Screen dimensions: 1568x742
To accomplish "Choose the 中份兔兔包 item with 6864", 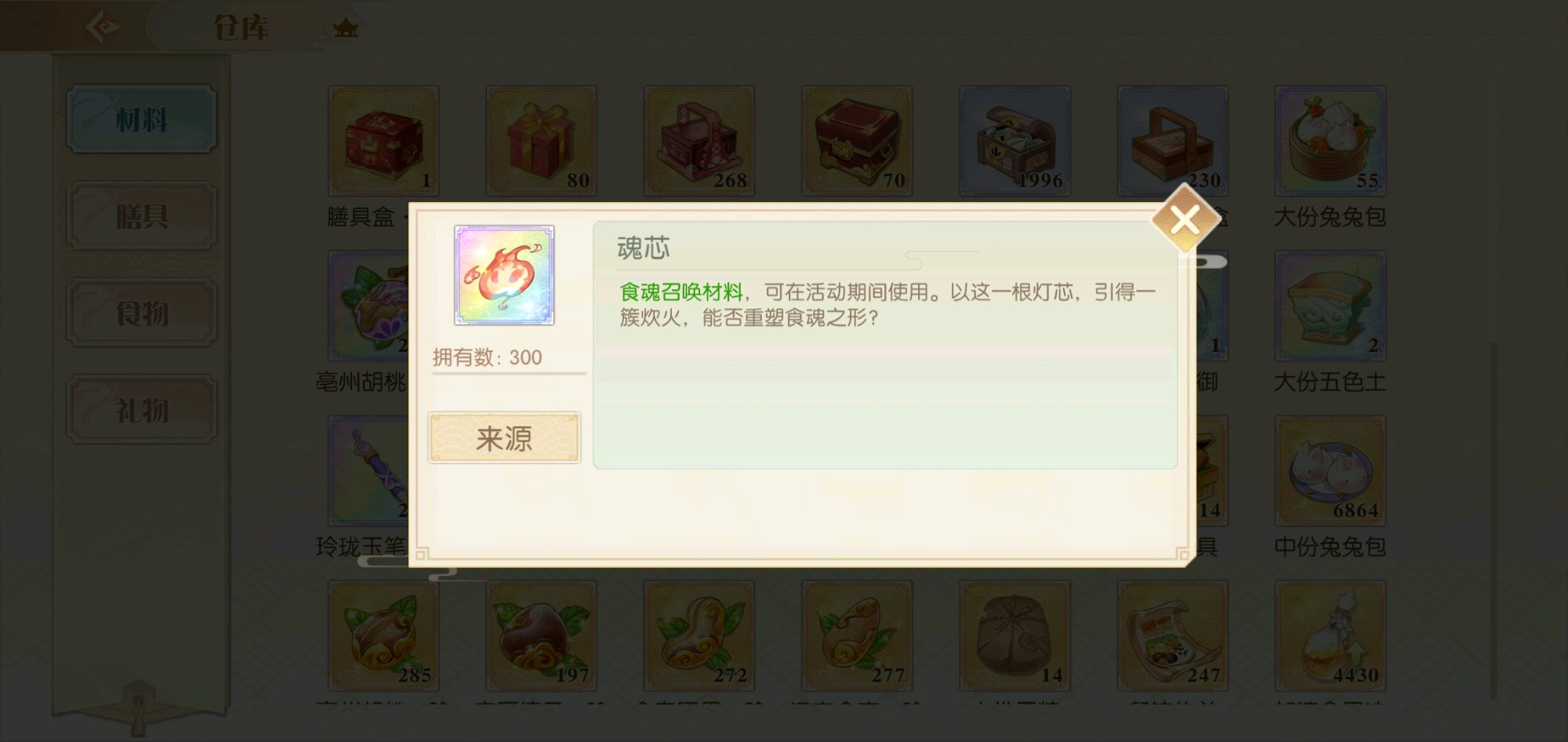I will (x=1330, y=471).
